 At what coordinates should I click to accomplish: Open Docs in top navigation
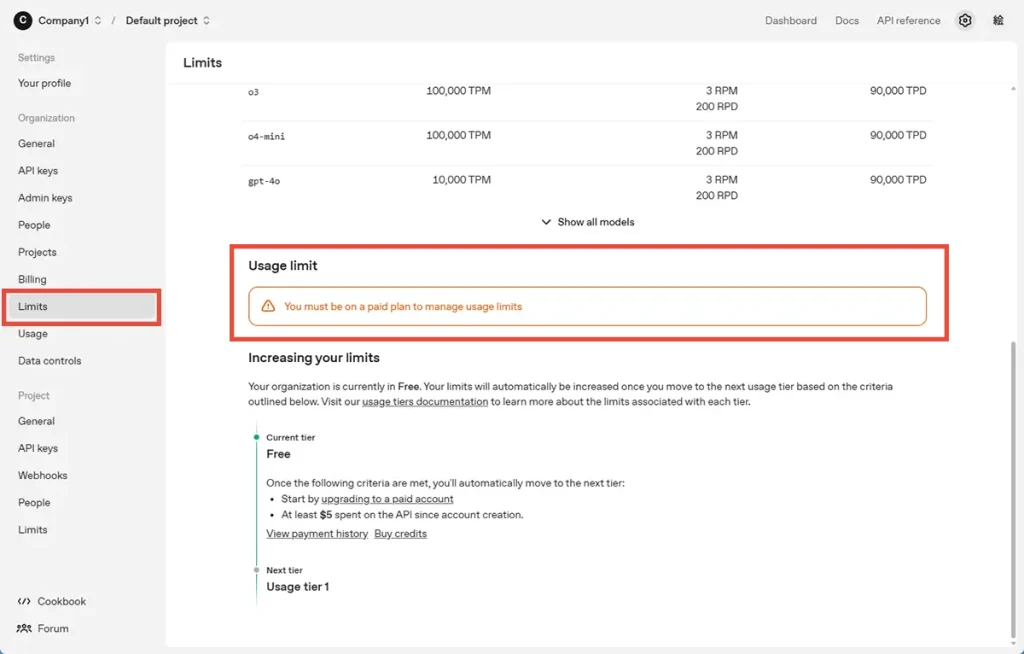847,20
